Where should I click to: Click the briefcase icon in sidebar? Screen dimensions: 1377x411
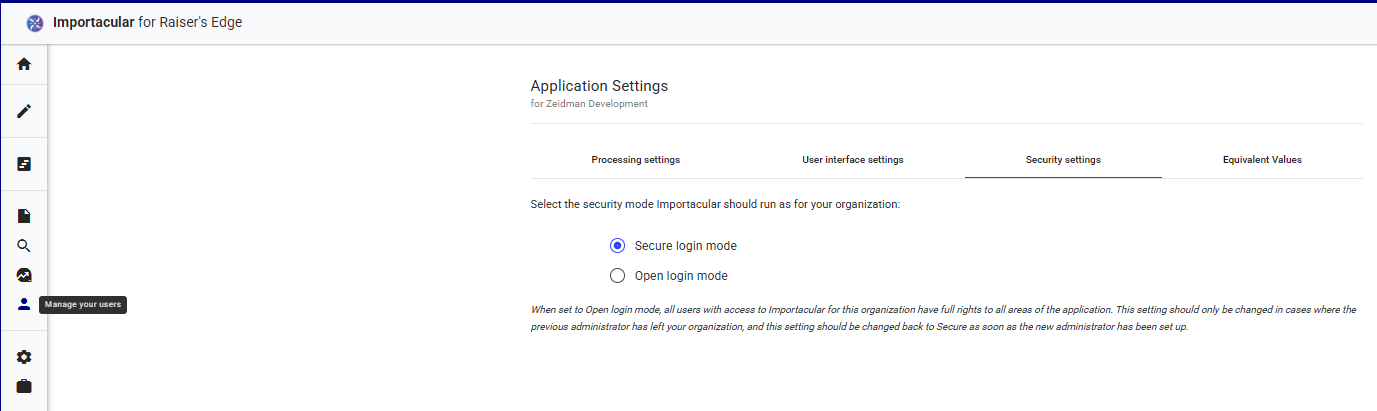tap(24, 386)
